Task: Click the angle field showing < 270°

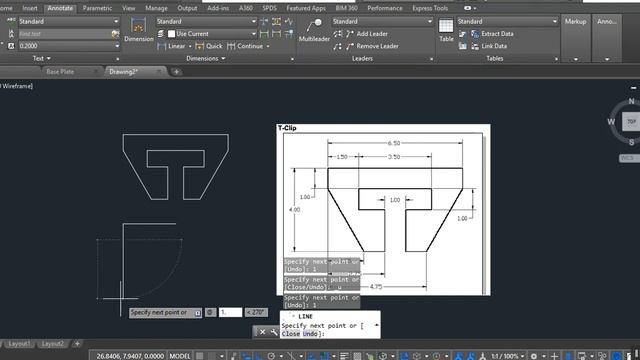Action: pos(256,312)
